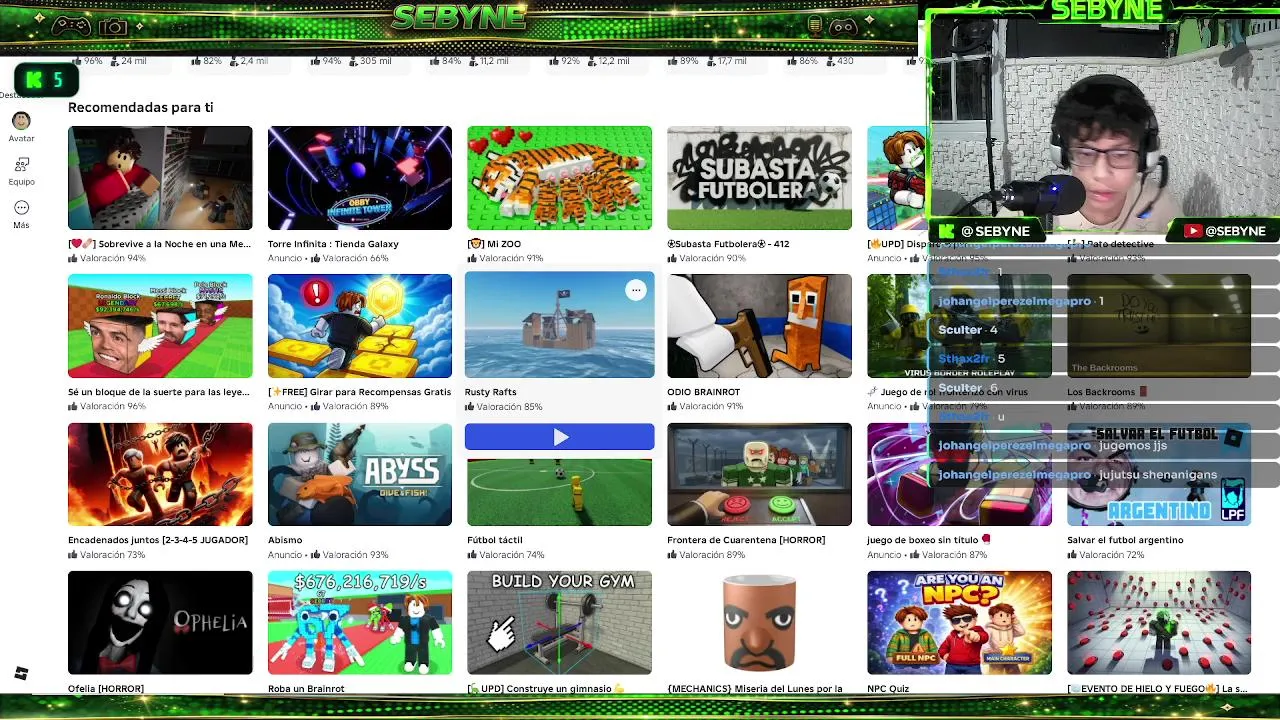1280x720 pixels.
Task: Click Valoración 73% under Encadenados juntos
Action: [x=107, y=555]
